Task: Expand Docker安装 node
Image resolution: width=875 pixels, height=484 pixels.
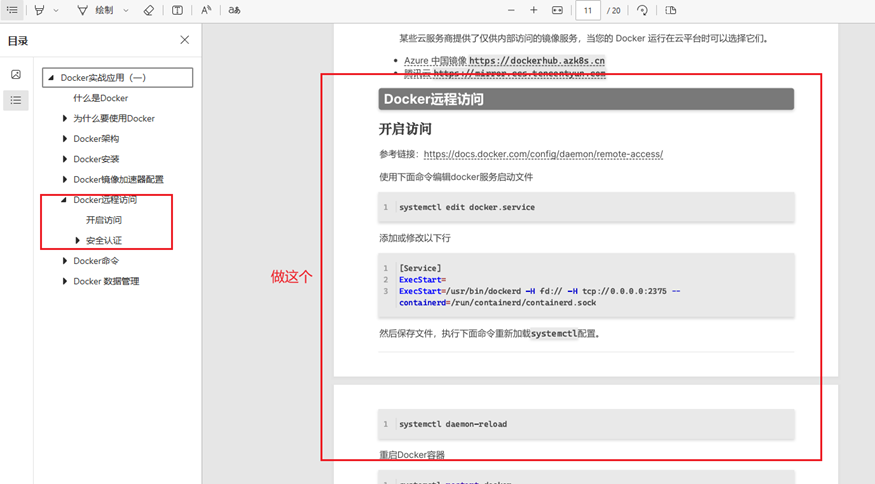Action: click(x=64, y=159)
